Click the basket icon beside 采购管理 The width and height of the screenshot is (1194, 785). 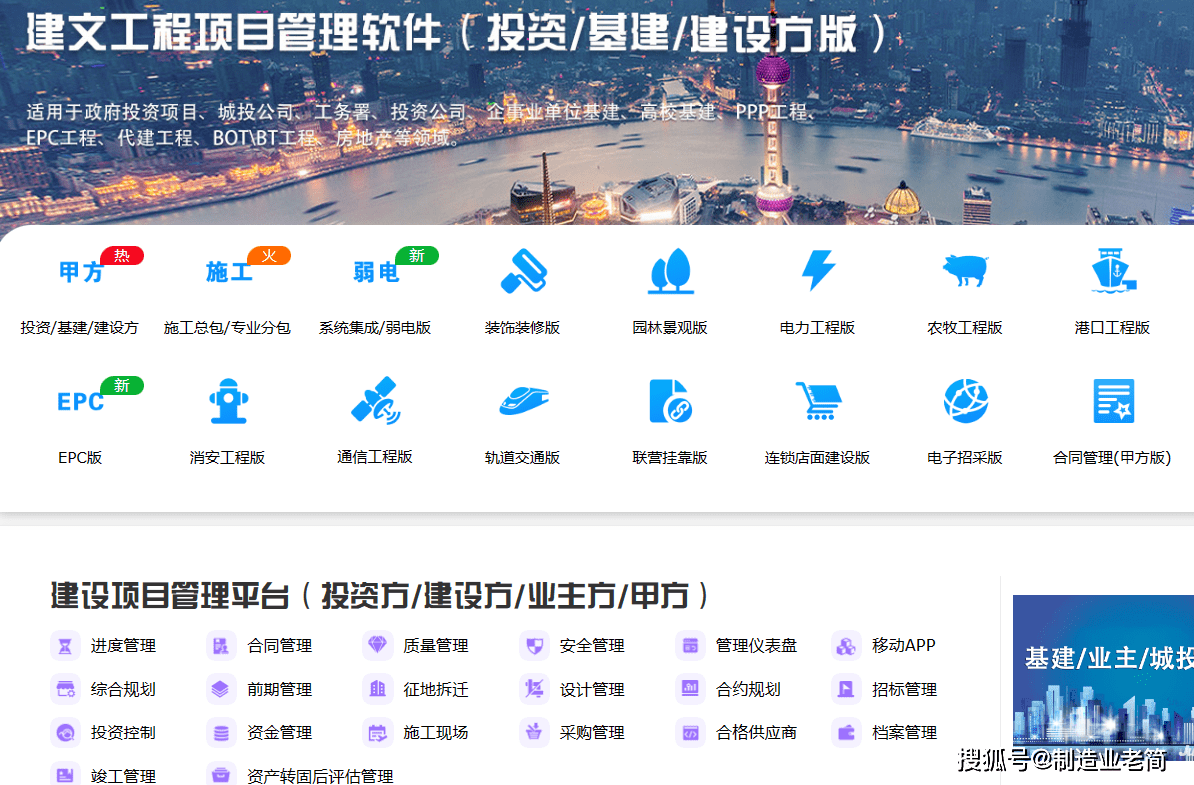coord(534,732)
